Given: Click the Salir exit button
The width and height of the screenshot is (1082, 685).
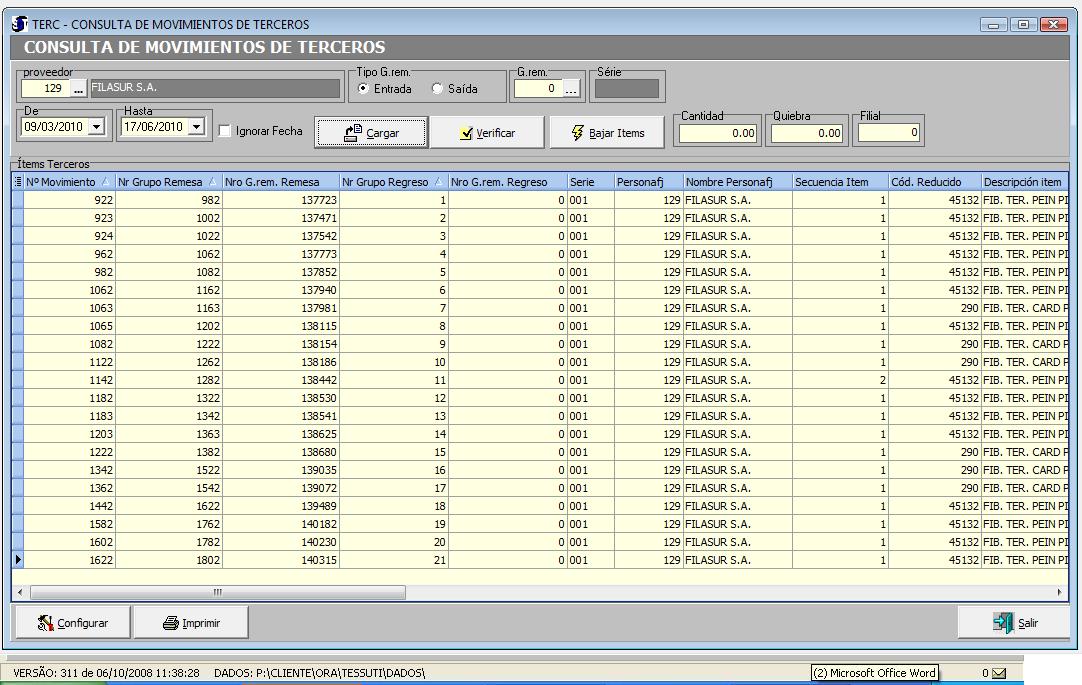Looking at the screenshot, I should pyautogui.click(x=1015, y=623).
